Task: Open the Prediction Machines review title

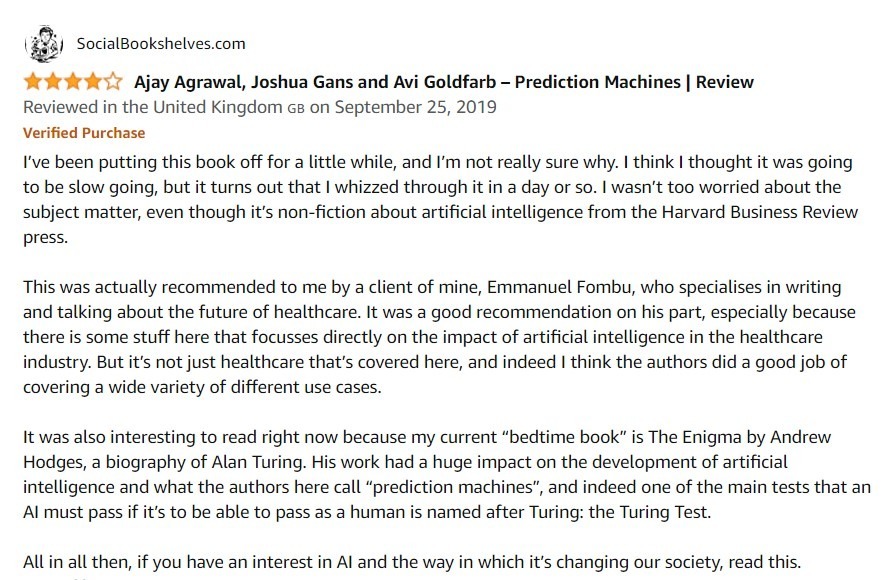Action: [x=444, y=82]
